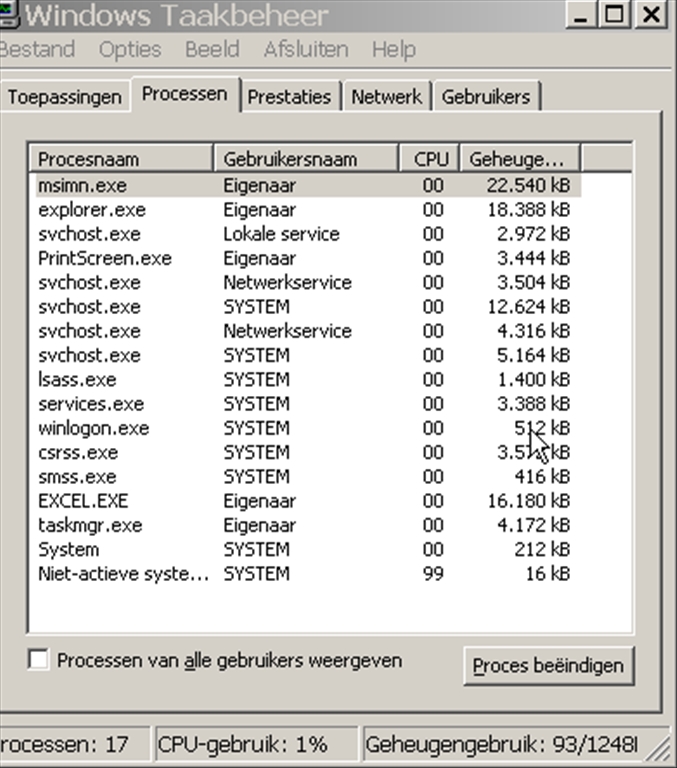This screenshot has height=768, width=677.
Task: Click the 416 kB memory value
Action: pyautogui.click(x=542, y=477)
